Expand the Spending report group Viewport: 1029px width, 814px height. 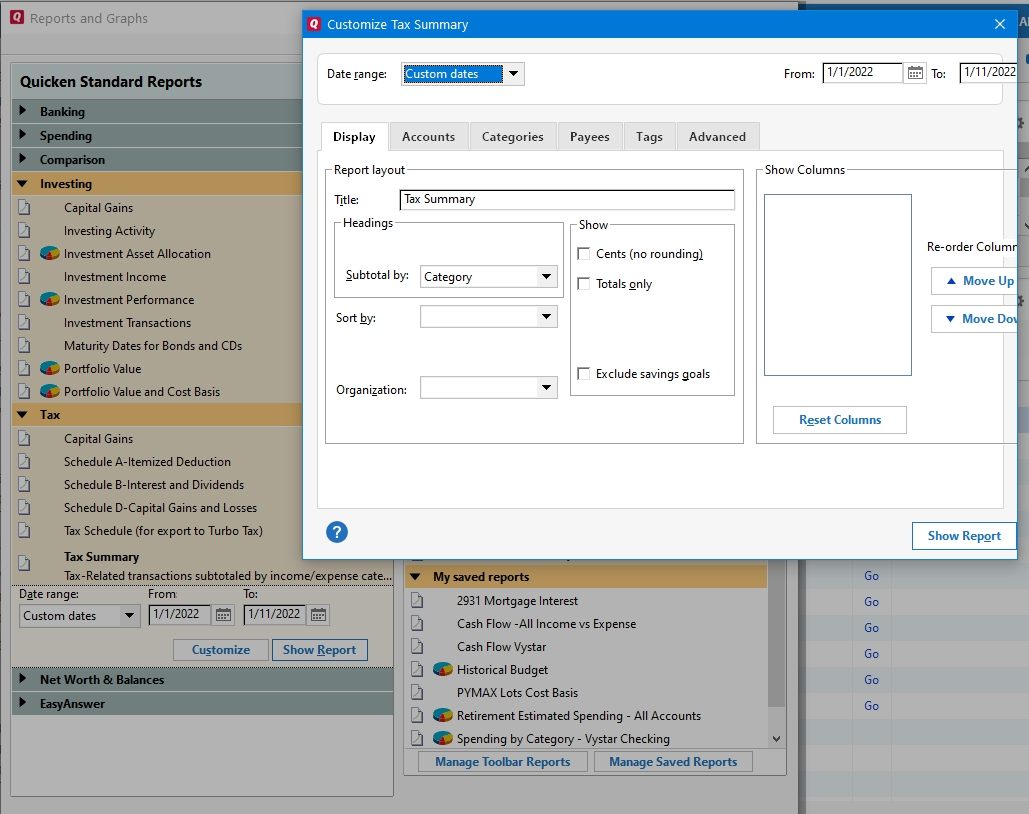pyautogui.click(x=23, y=135)
